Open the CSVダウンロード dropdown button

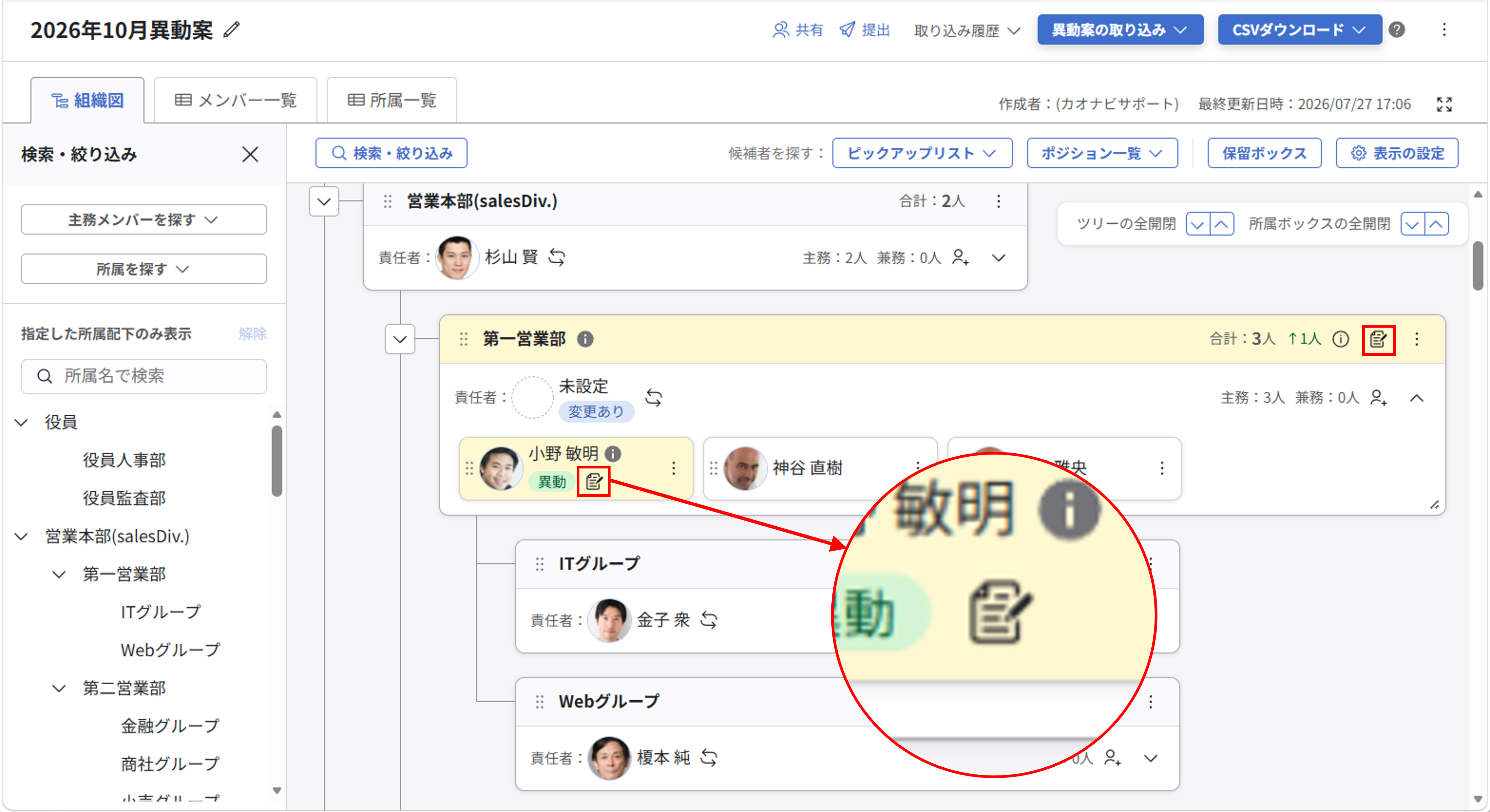point(1299,29)
